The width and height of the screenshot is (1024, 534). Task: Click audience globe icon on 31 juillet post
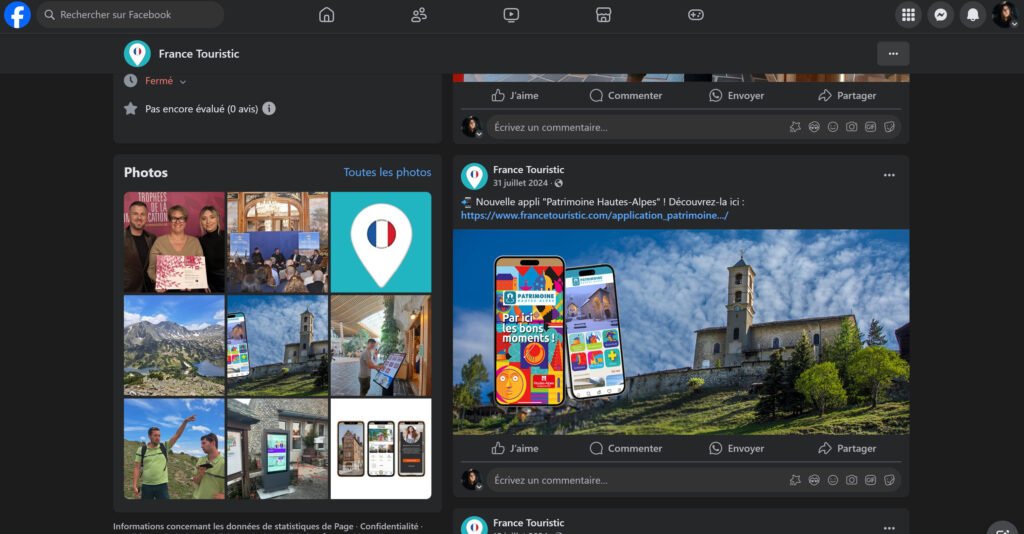(558, 183)
